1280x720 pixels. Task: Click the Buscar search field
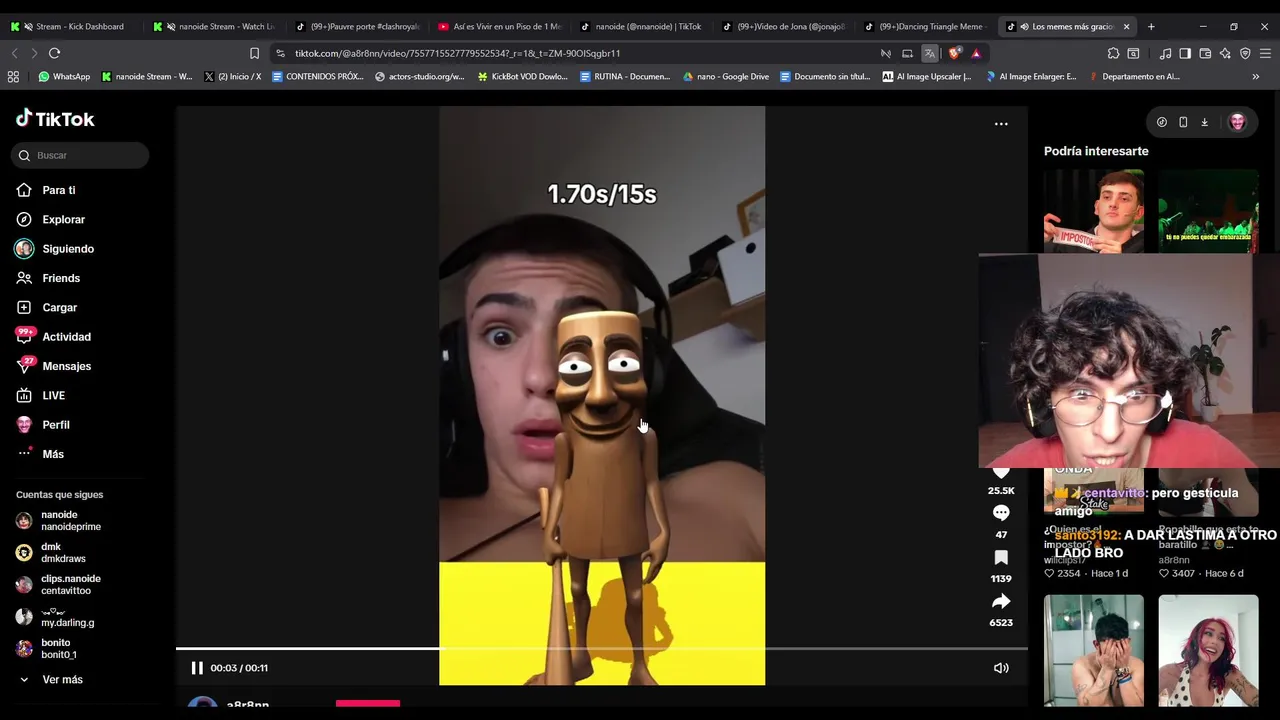coord(80,155)
